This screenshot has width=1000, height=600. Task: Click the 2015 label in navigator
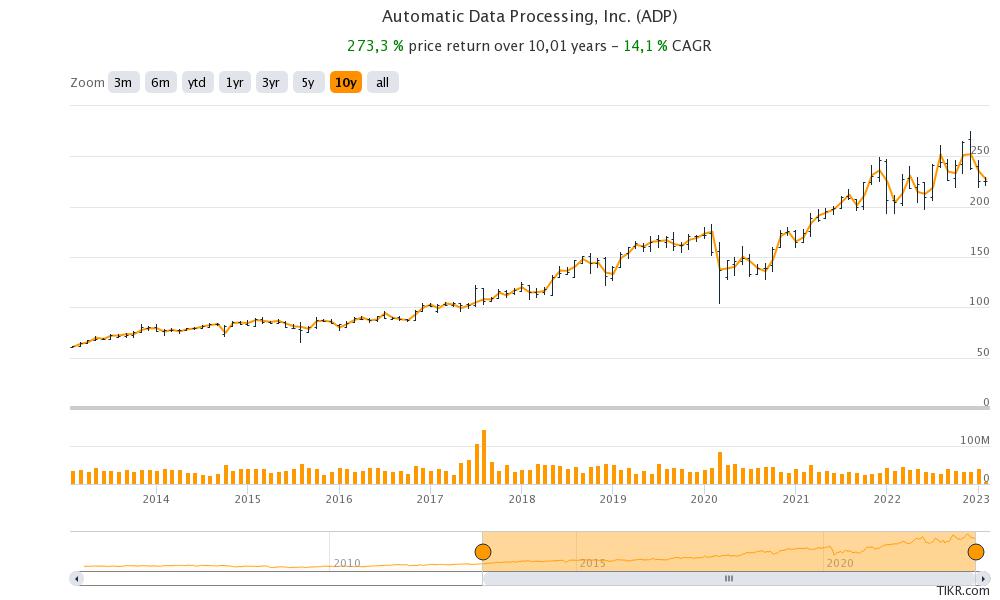(592, 563)
